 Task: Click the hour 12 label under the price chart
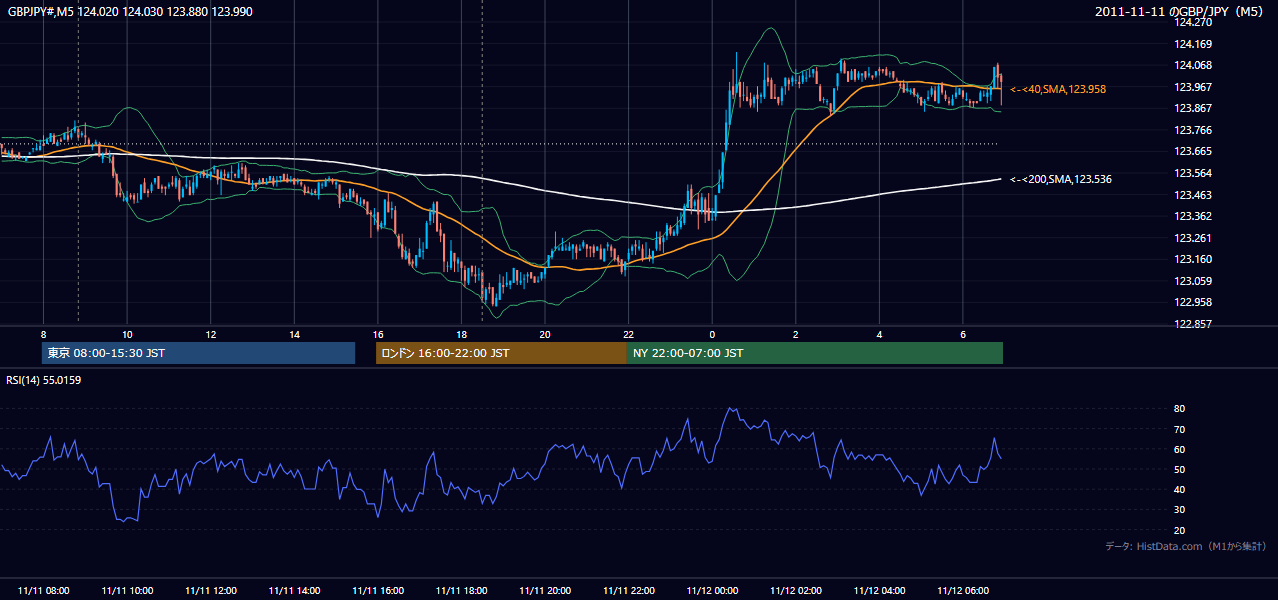click(211, 335)
